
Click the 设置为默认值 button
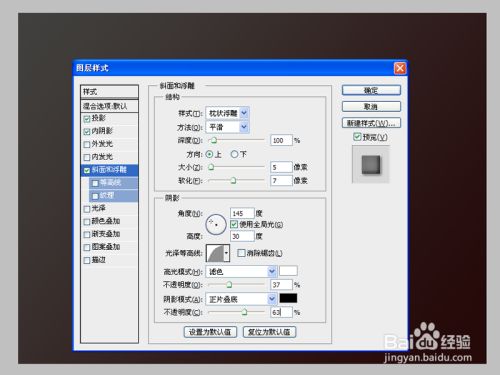coord(210,332)
